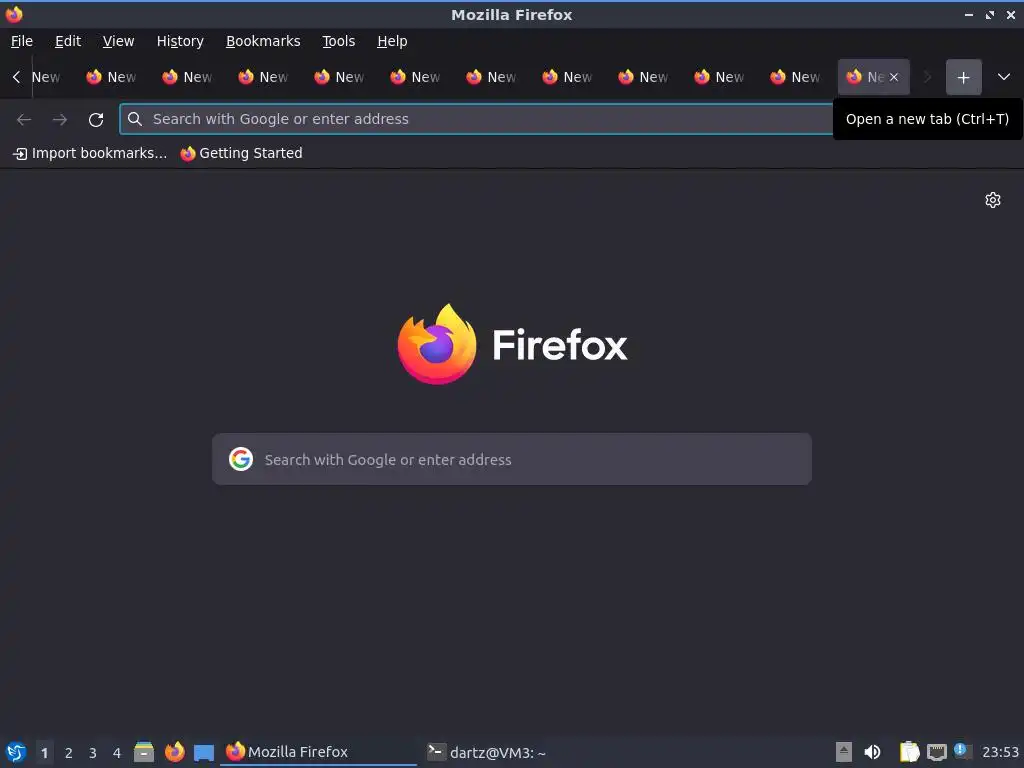Select the Mozilla Firefox taskbar entry

click(x=319, y=752)
